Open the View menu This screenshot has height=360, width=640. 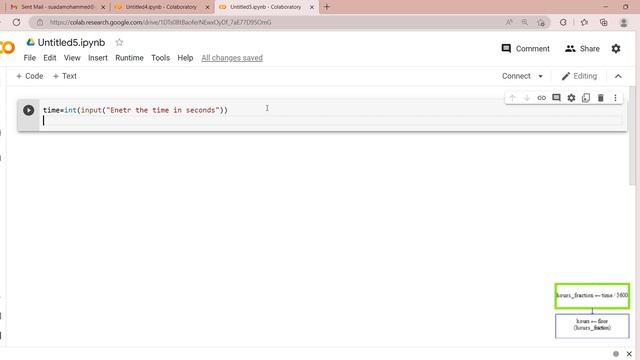click(x=72, y=58)
